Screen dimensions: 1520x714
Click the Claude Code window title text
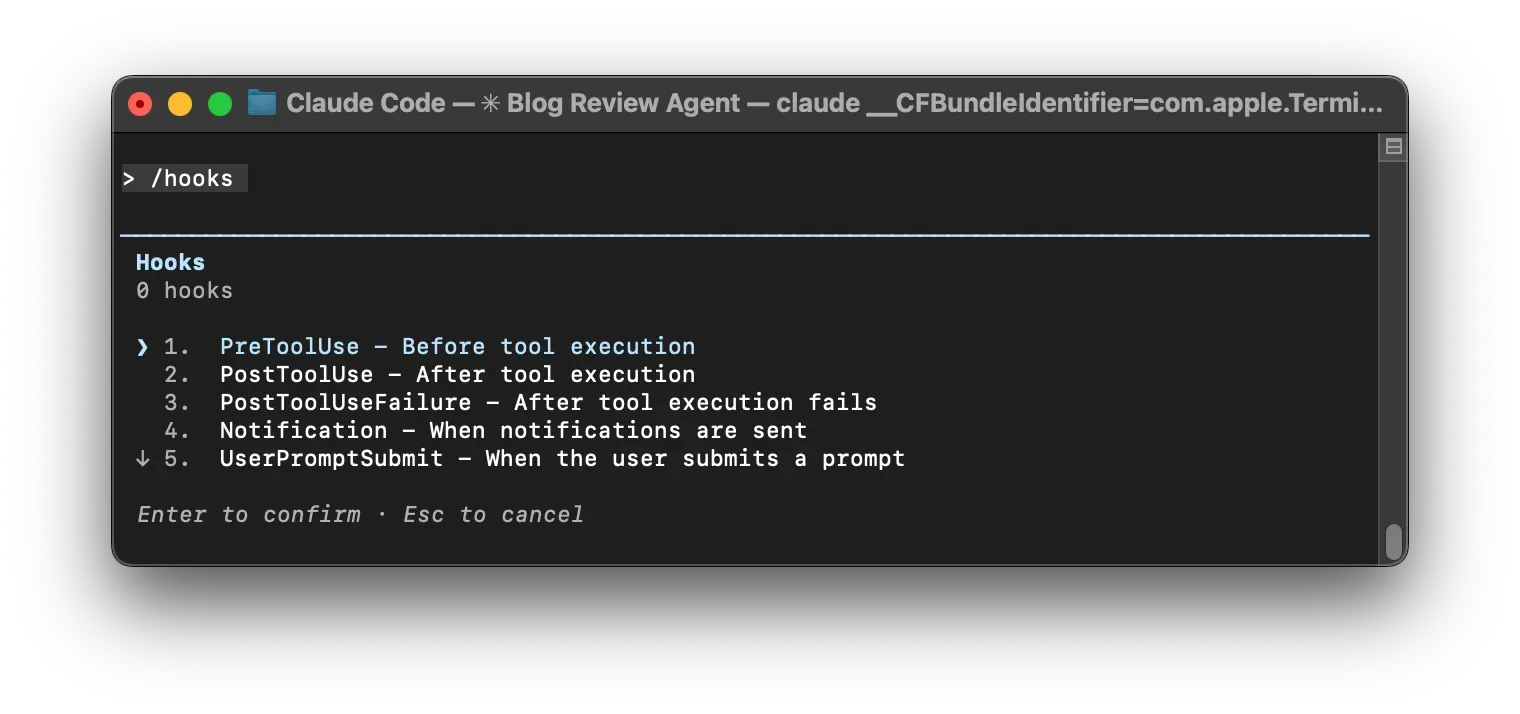coord(365,103)
